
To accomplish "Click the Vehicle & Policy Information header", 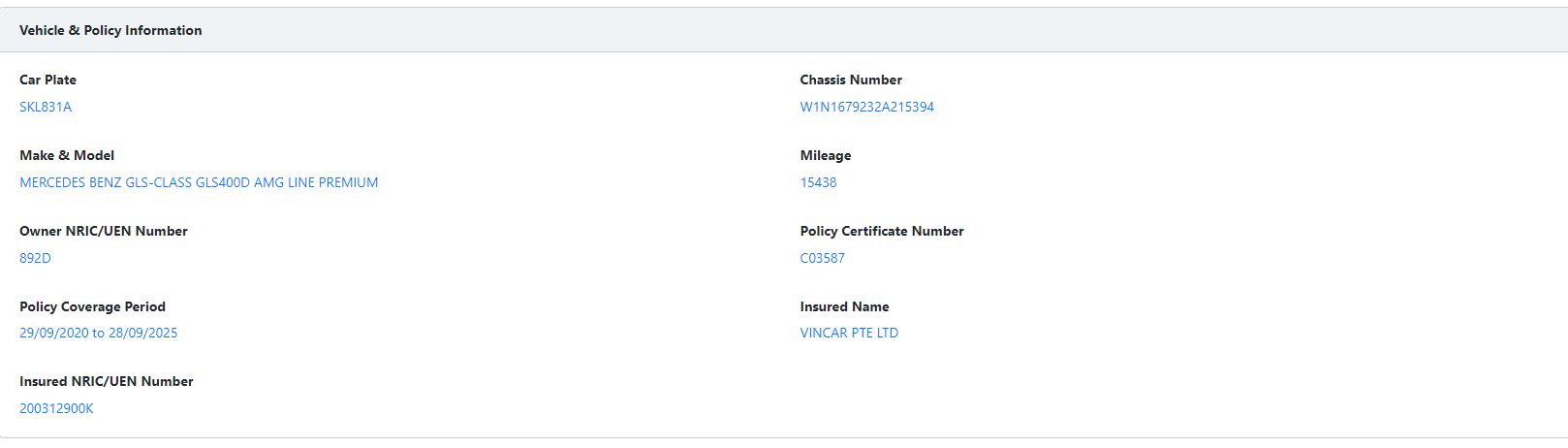I will coord(110,30).
